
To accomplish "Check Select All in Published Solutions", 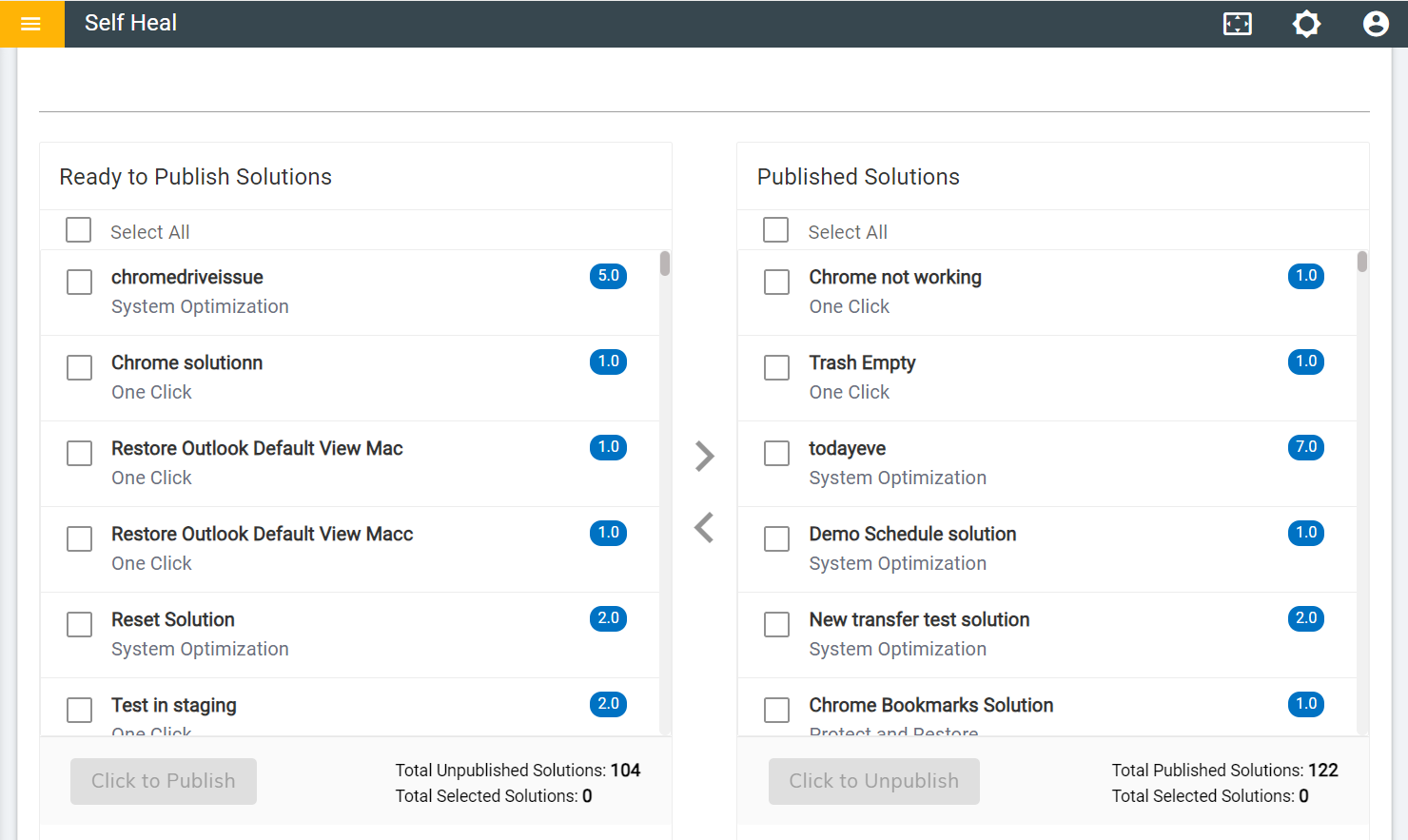I will 776,230.
